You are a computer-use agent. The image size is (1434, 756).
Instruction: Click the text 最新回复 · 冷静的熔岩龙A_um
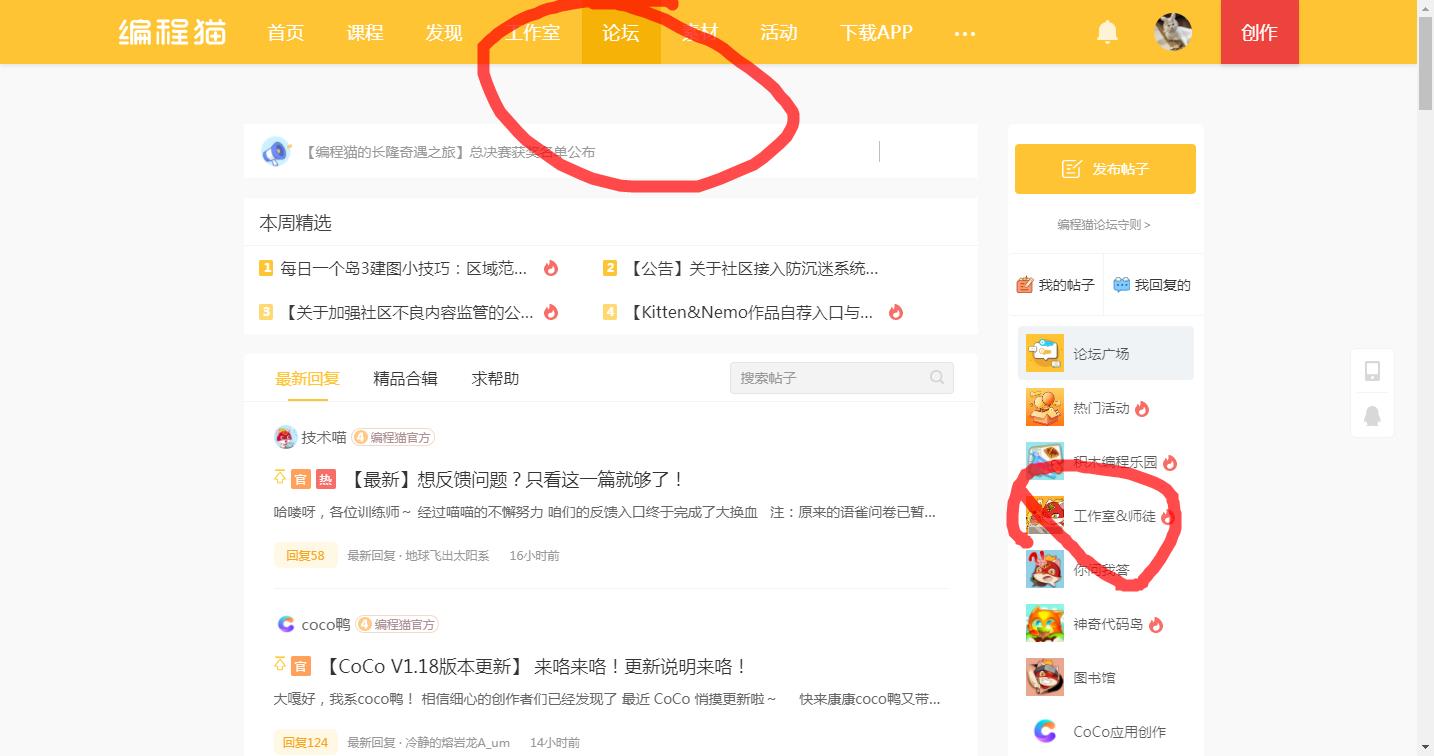pos(428,742)
